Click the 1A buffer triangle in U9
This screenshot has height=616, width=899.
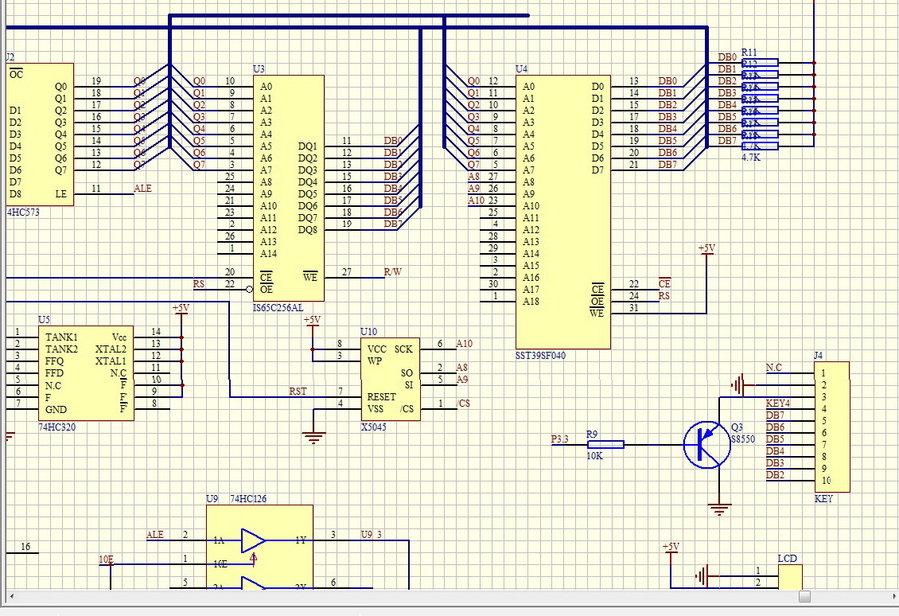(x=253, y=541)
